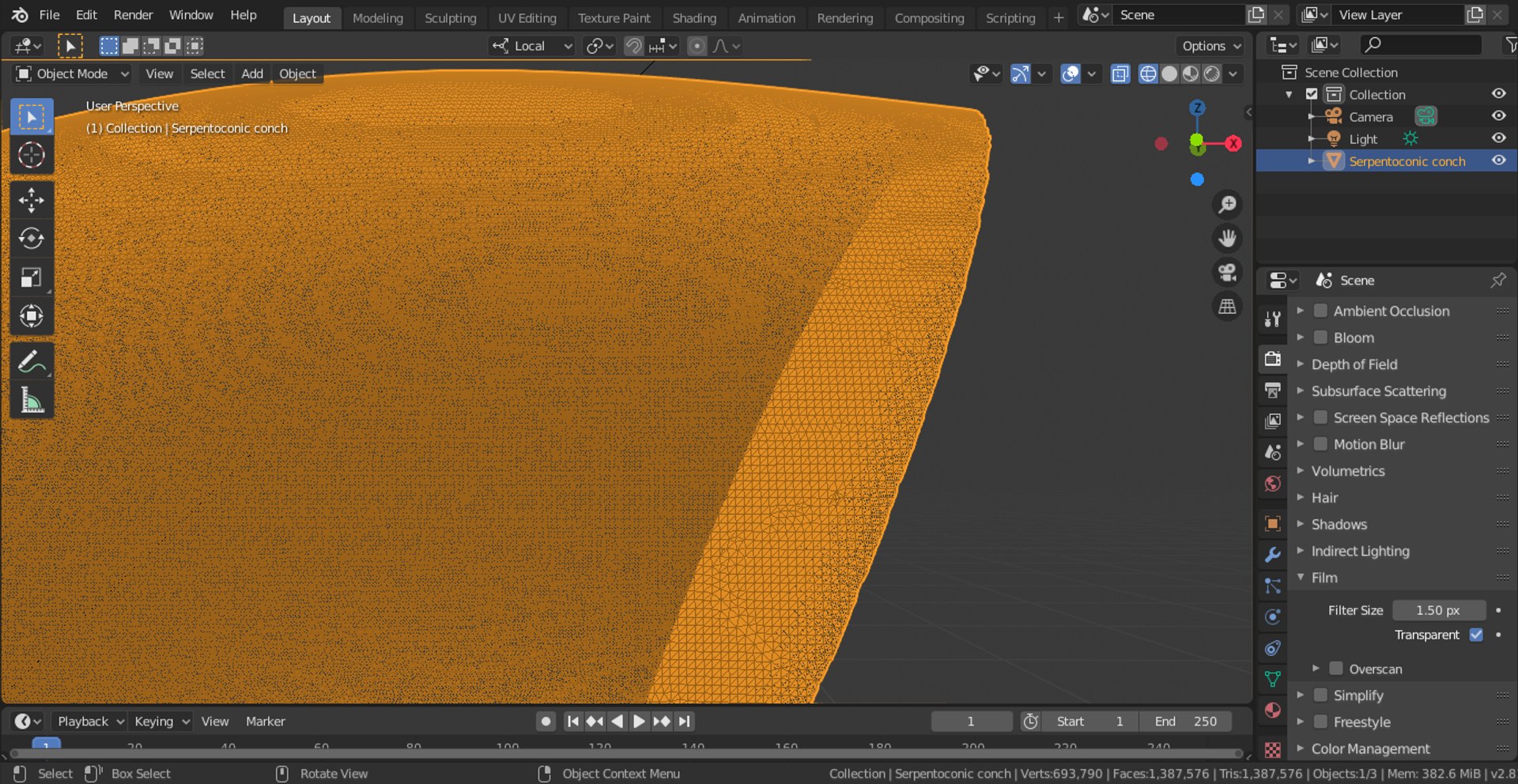Select the Measure ruler tool

tap(32, 401)
